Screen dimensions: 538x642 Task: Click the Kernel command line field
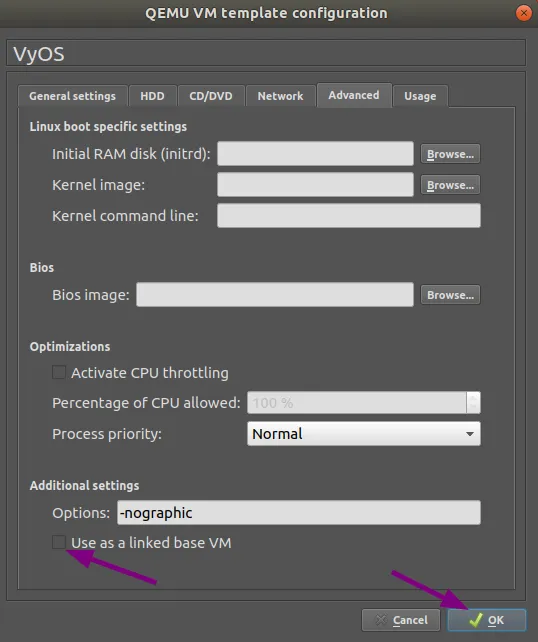point(349,215)
